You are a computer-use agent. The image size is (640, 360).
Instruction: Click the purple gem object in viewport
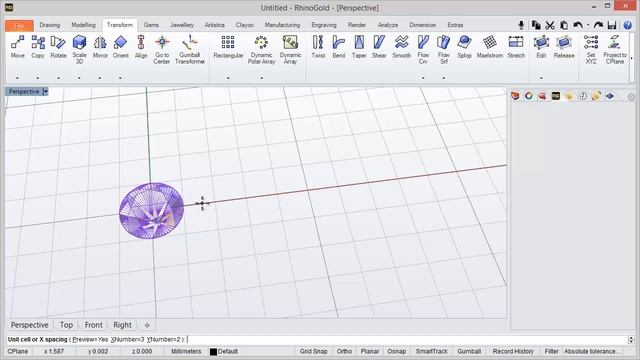point(151,211)
